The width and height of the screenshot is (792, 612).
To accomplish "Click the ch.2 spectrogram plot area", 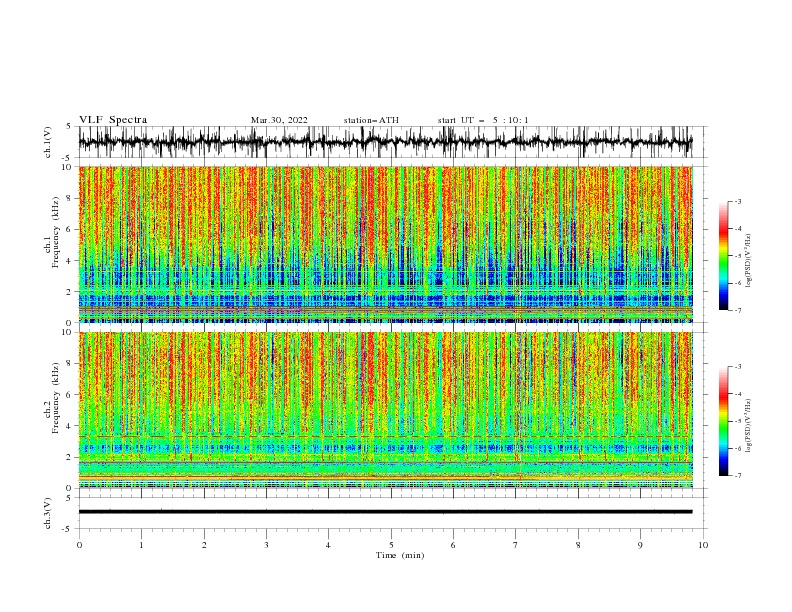I will pos(386,410).
